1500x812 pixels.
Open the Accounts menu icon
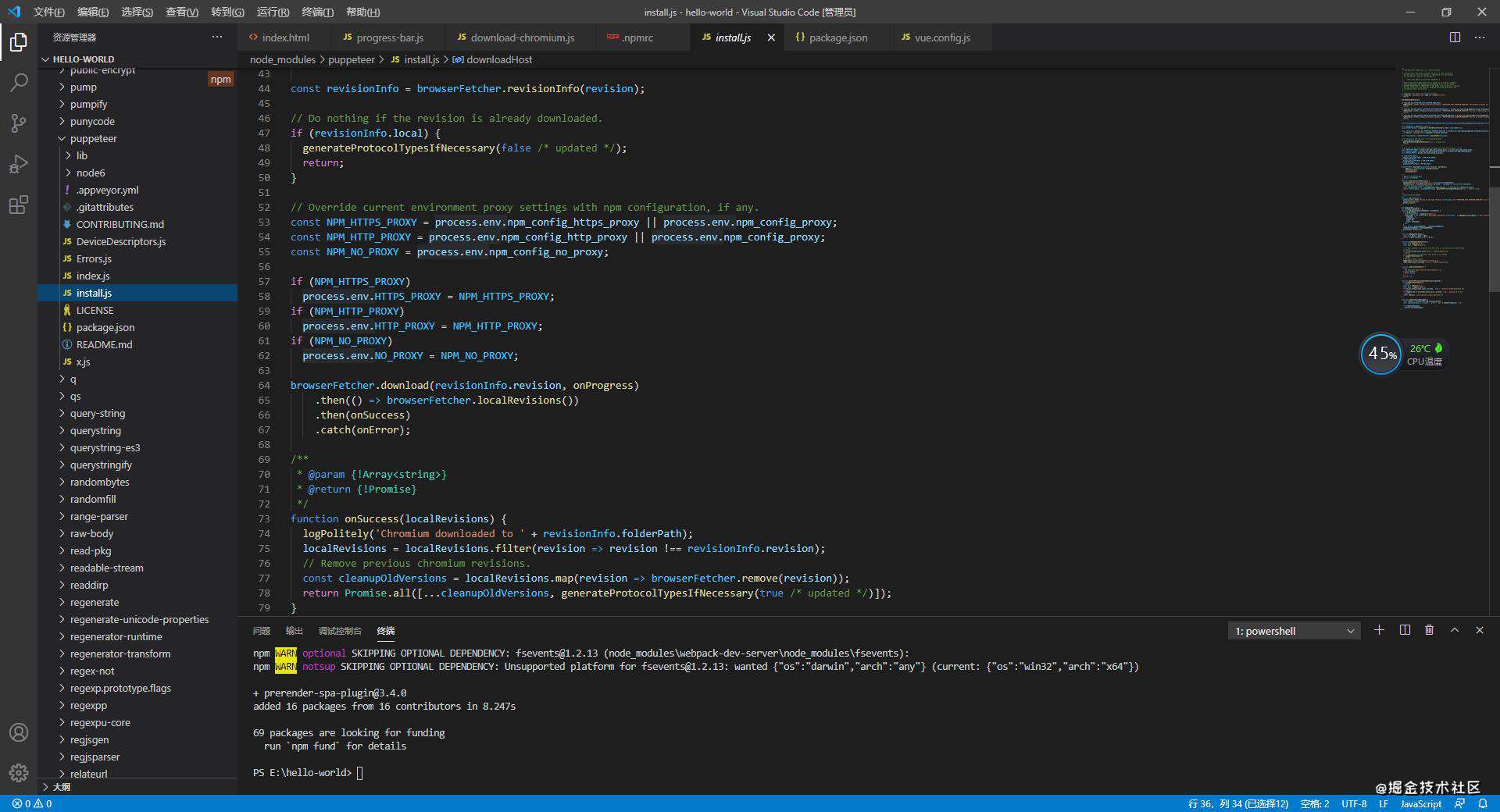(x=19, y=732)
